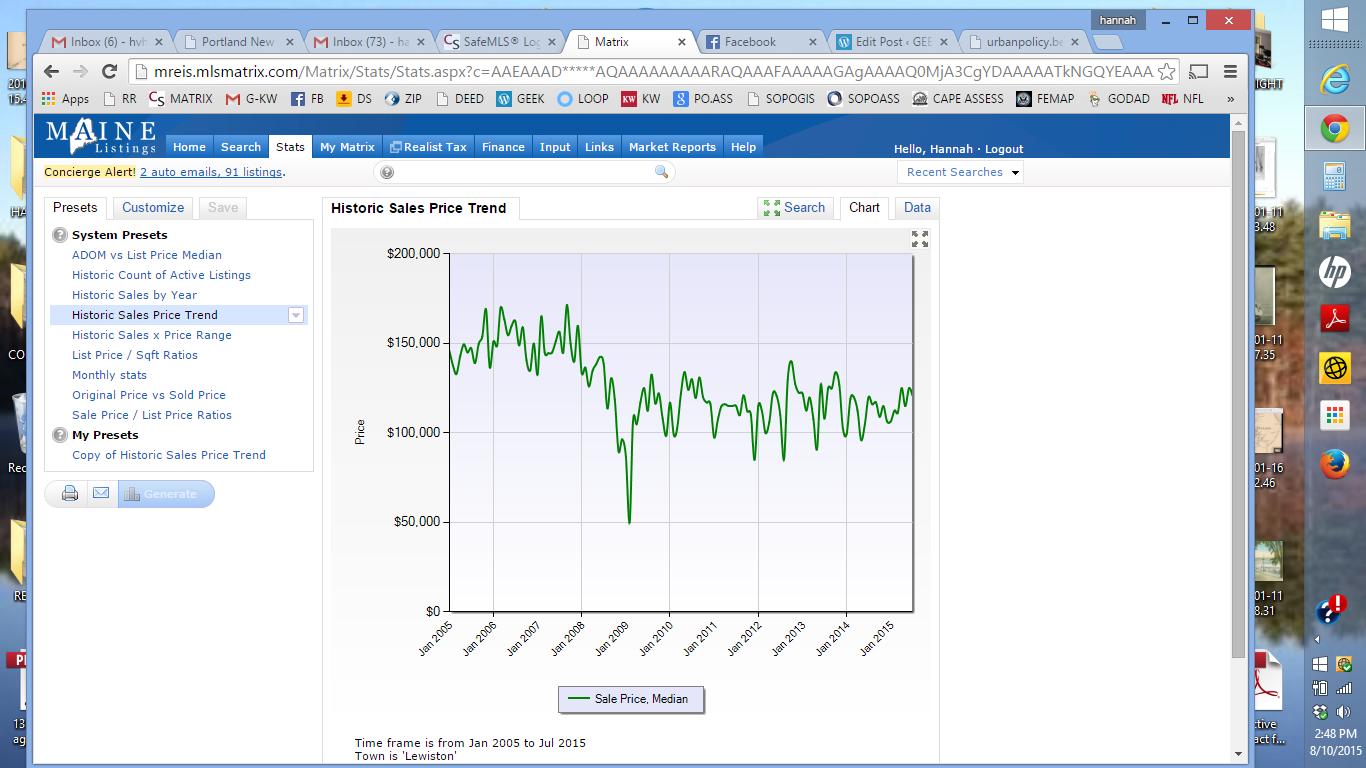Open the Chrome menu button
This screenshot has width=1366, height=768.
tap(1230, 72)
